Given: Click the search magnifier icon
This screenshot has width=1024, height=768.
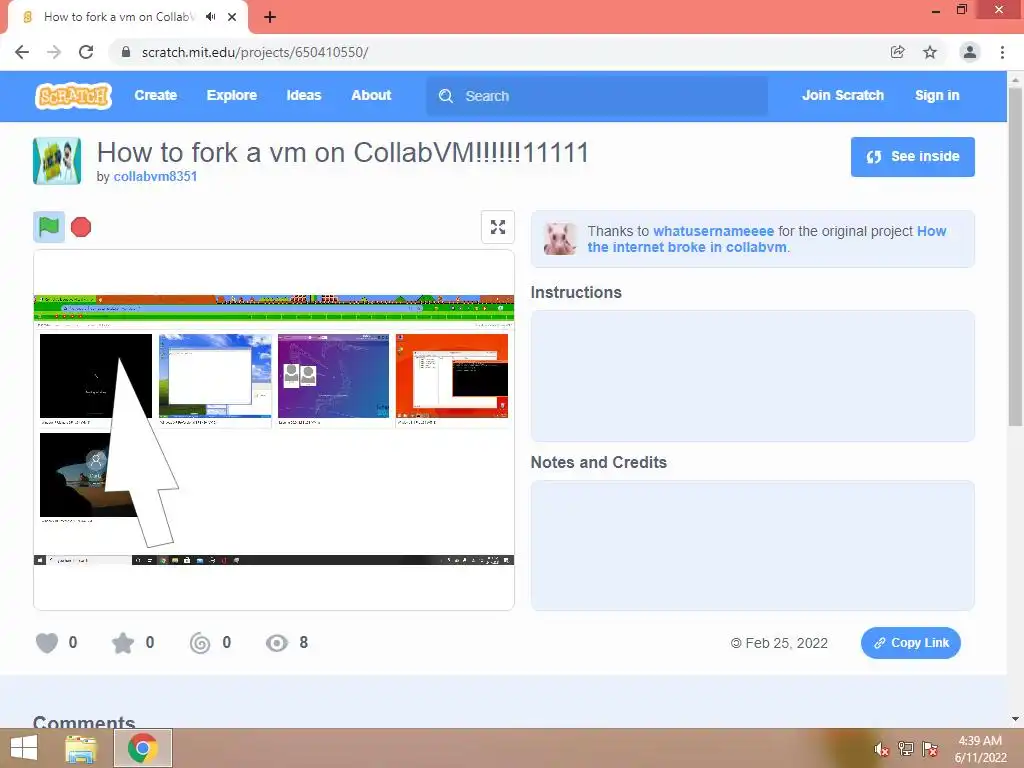Looking at the screenshot, I should tap(445, 96).
